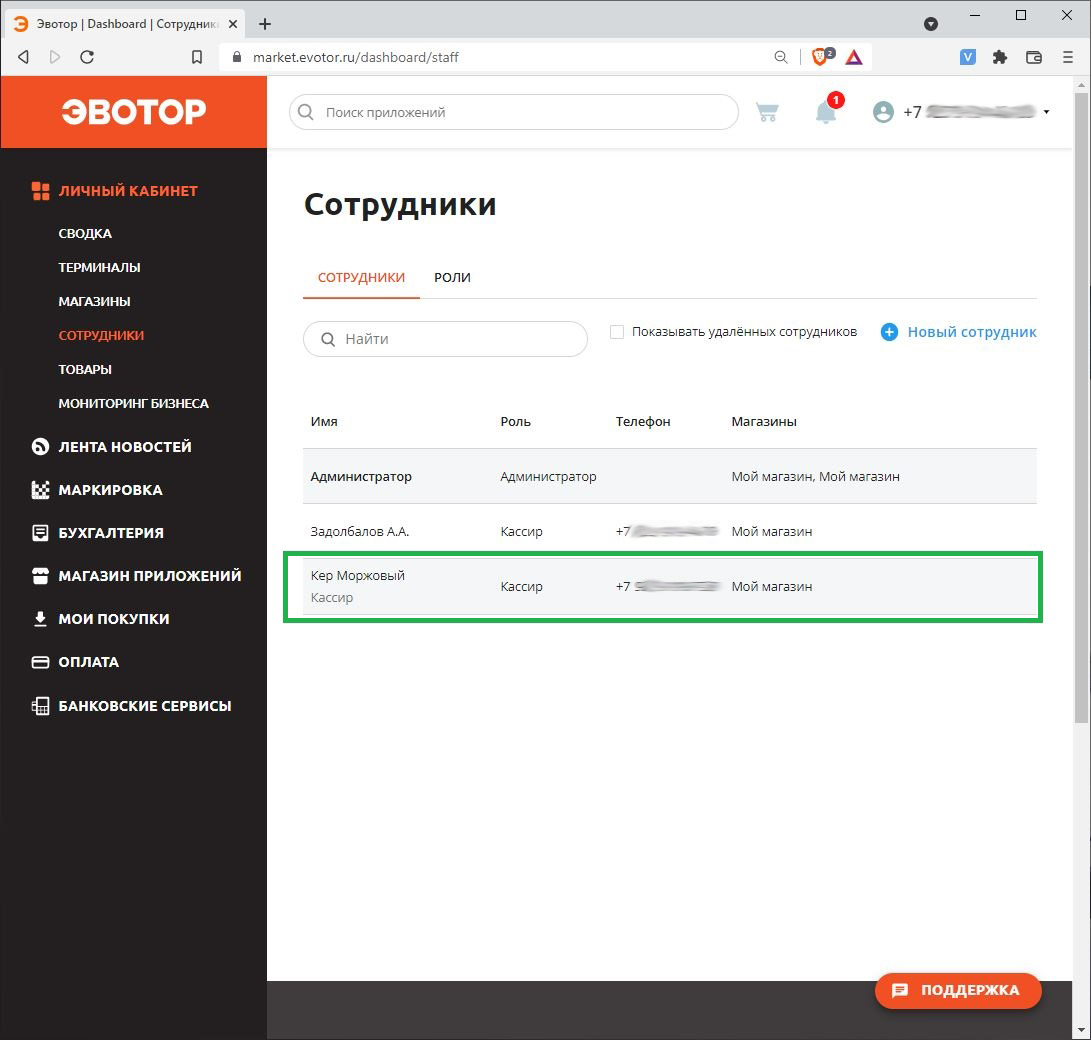1091x1040 pixels.
Task: Click the Найти search field
Action: [x=445, y=339]
